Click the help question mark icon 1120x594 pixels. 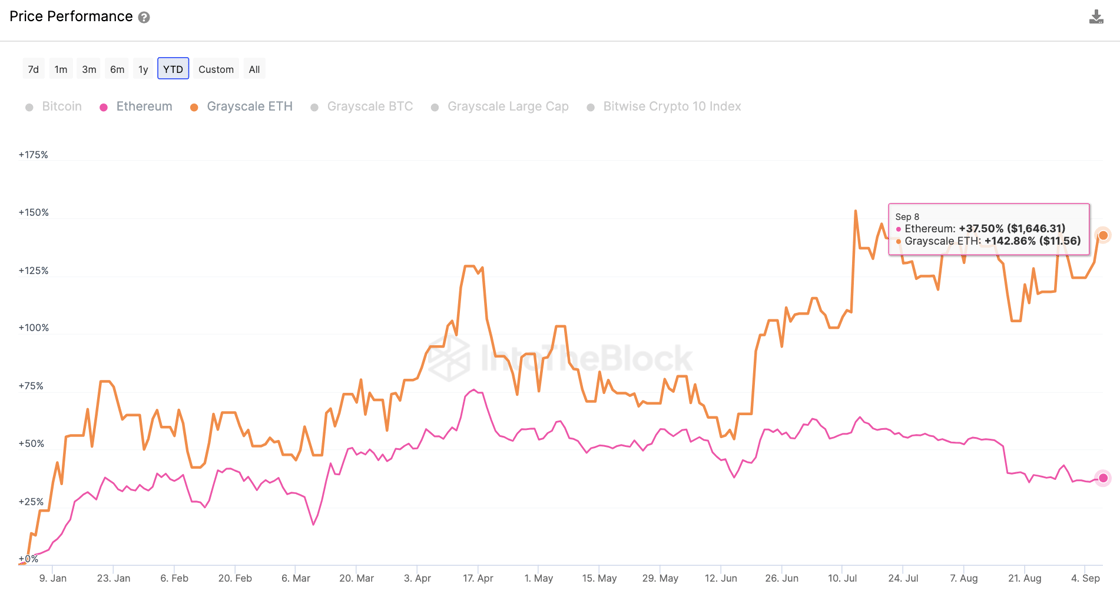point(144,18)
